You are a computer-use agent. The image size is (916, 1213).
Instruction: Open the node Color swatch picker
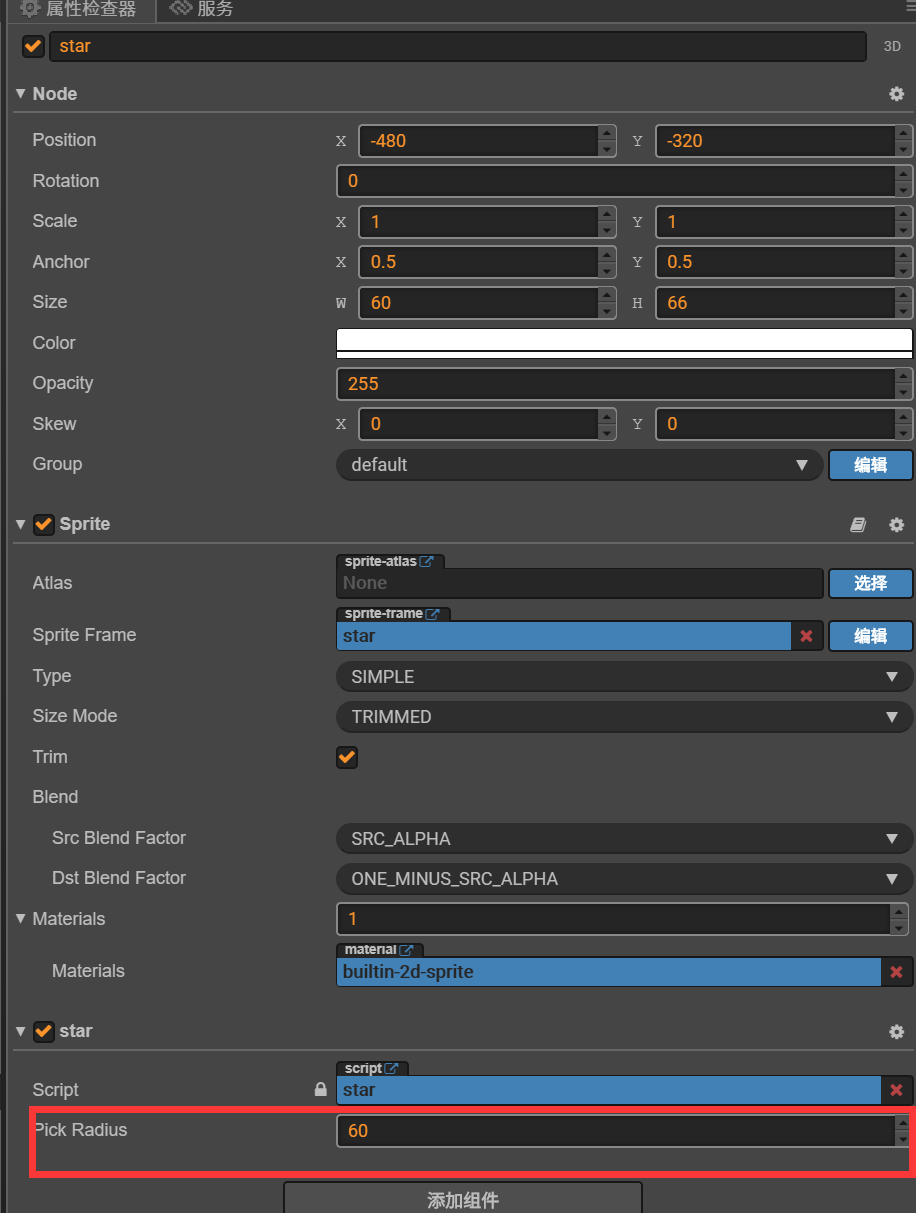pyautogui.click(x=625, y=343)
